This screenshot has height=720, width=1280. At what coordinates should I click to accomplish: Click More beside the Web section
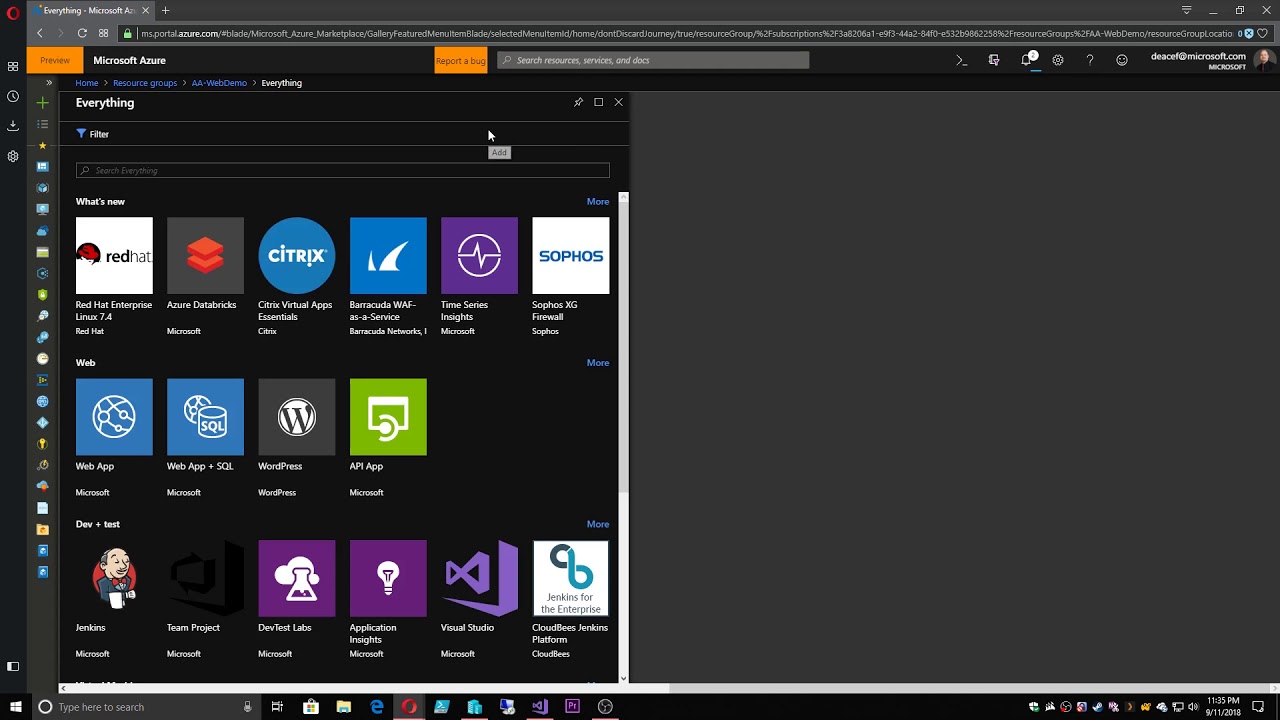pyautogui.click(x=598, y=363)
